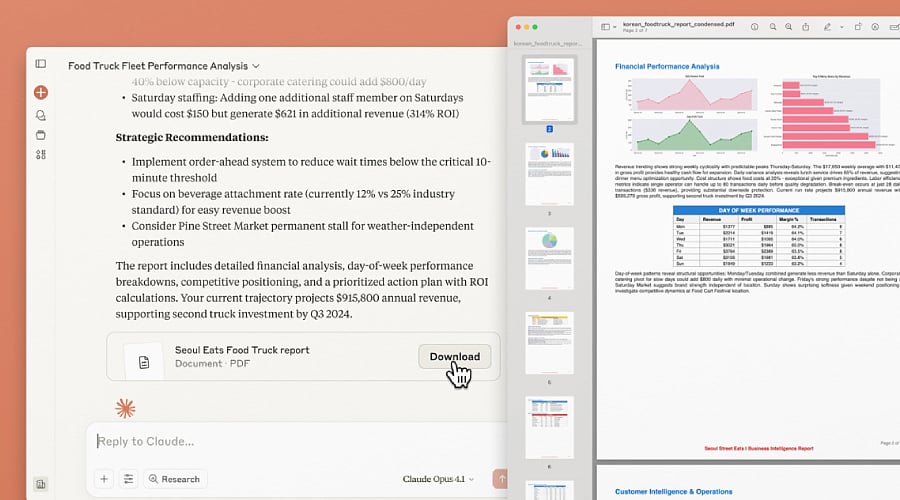Click the Claude orange starburst logo
This screenshot has width=900, height=500.
pos(125,409)
